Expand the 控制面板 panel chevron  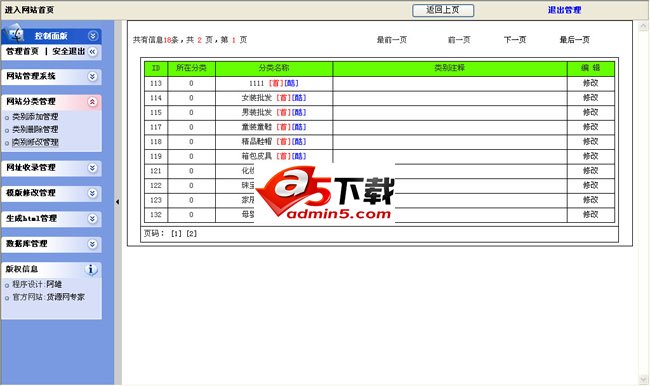tap(92, 36)
